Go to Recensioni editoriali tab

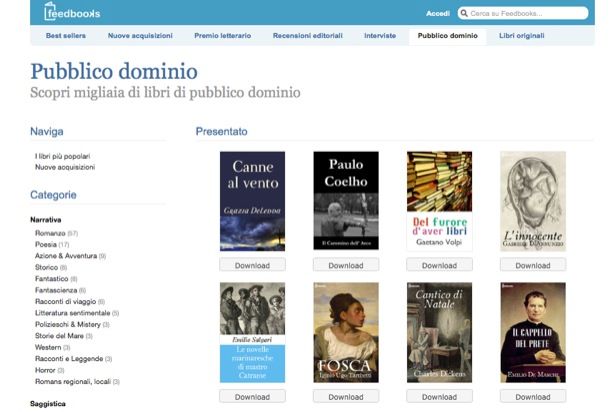coord(308,35)
